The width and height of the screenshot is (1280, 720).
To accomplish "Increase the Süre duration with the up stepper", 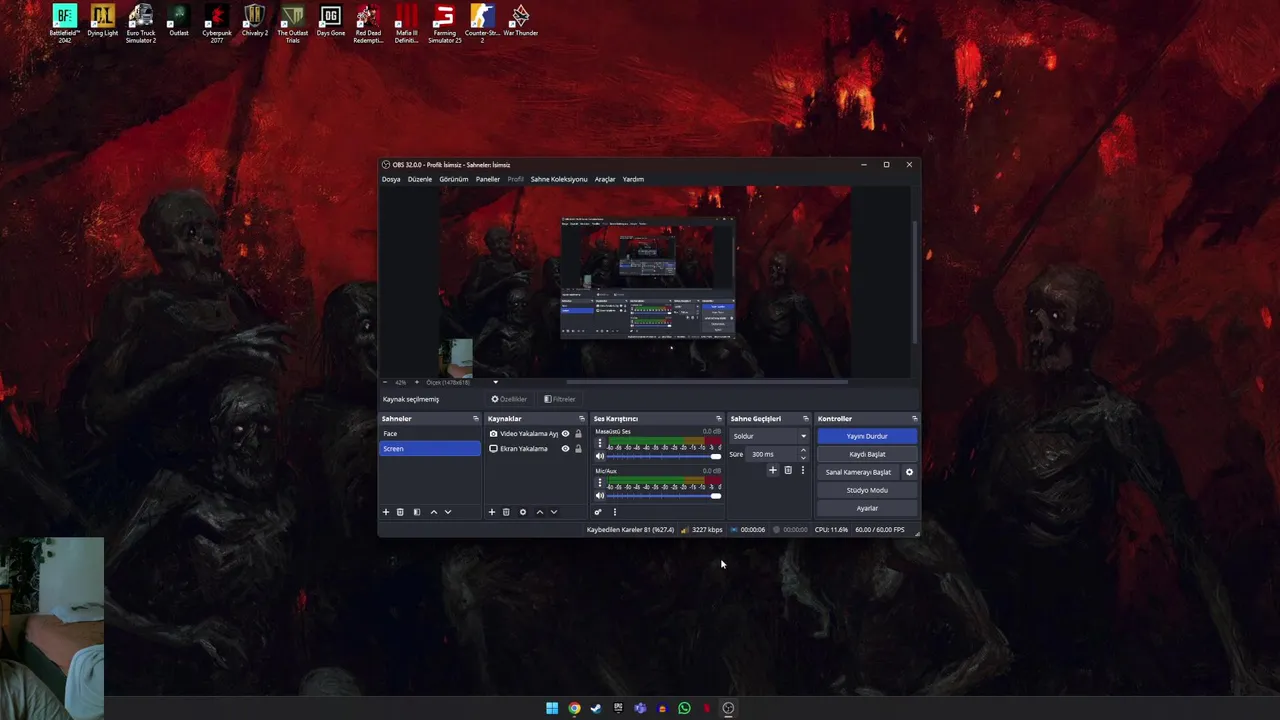I will pyautogui.click(x=803, y=450).
